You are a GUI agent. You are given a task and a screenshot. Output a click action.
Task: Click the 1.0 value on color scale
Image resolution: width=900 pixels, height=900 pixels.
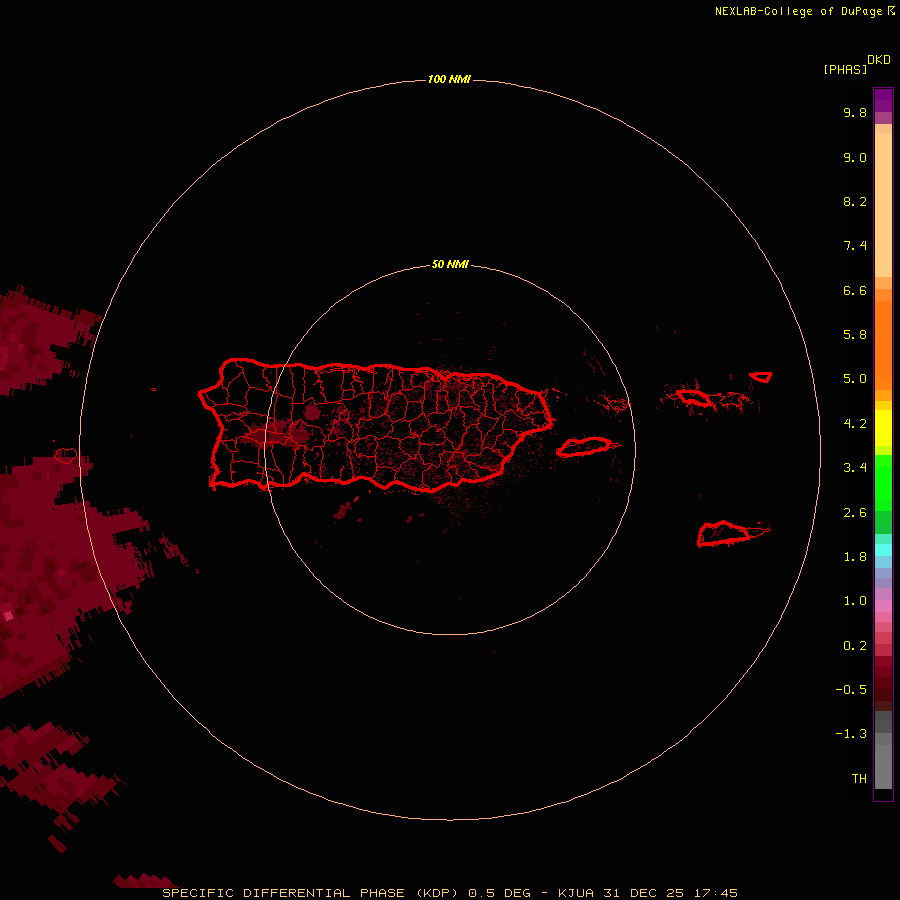[x=855, y=601]
